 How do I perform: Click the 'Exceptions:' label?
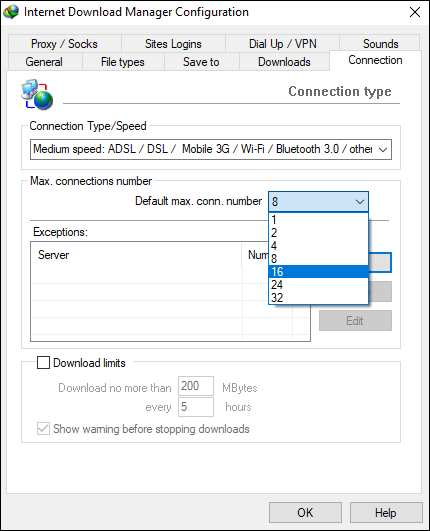pos(60,232)
